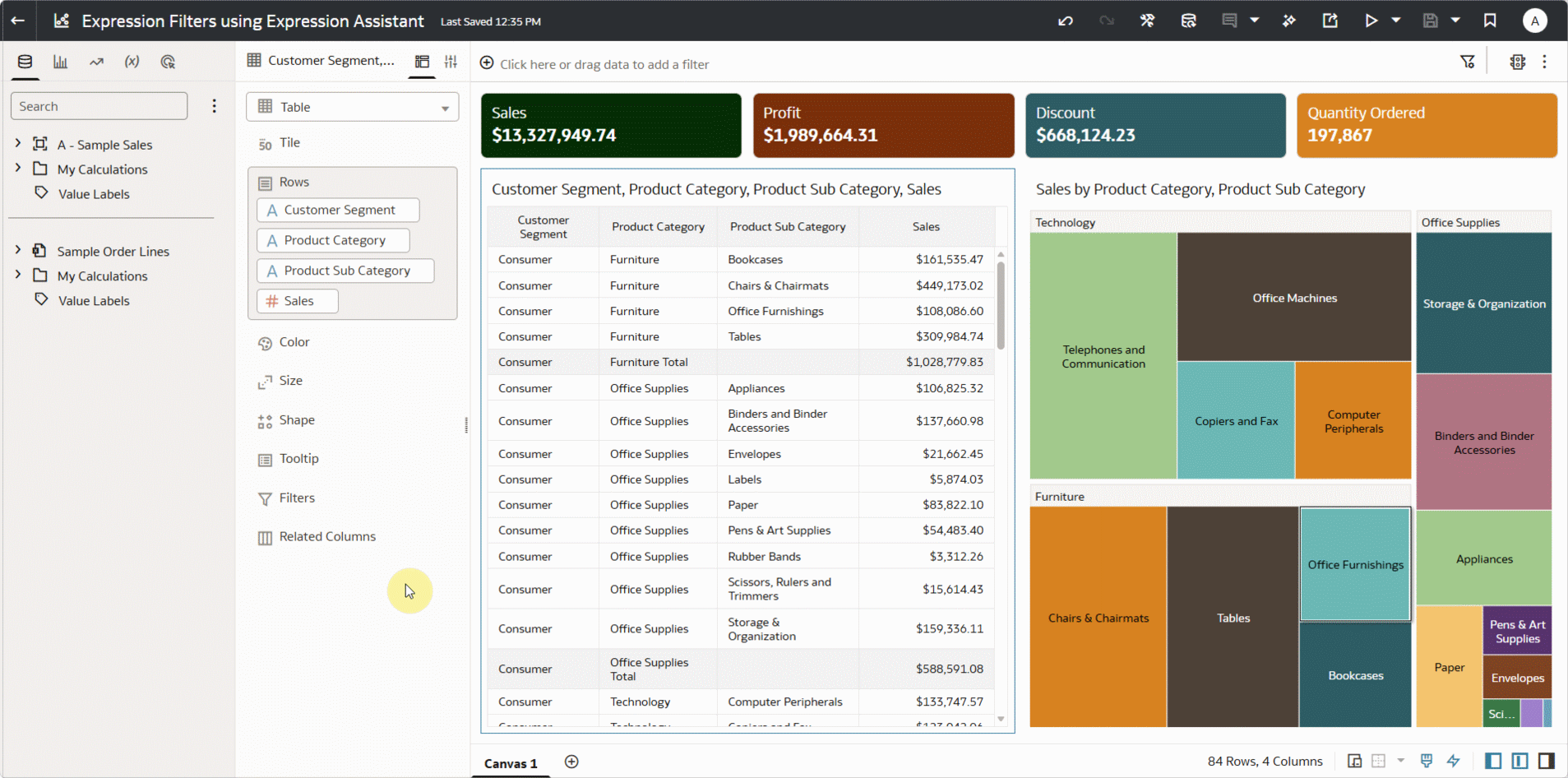Click the back arrow in header
This screenshot has height=778, width=1568.
click(18, 21)
